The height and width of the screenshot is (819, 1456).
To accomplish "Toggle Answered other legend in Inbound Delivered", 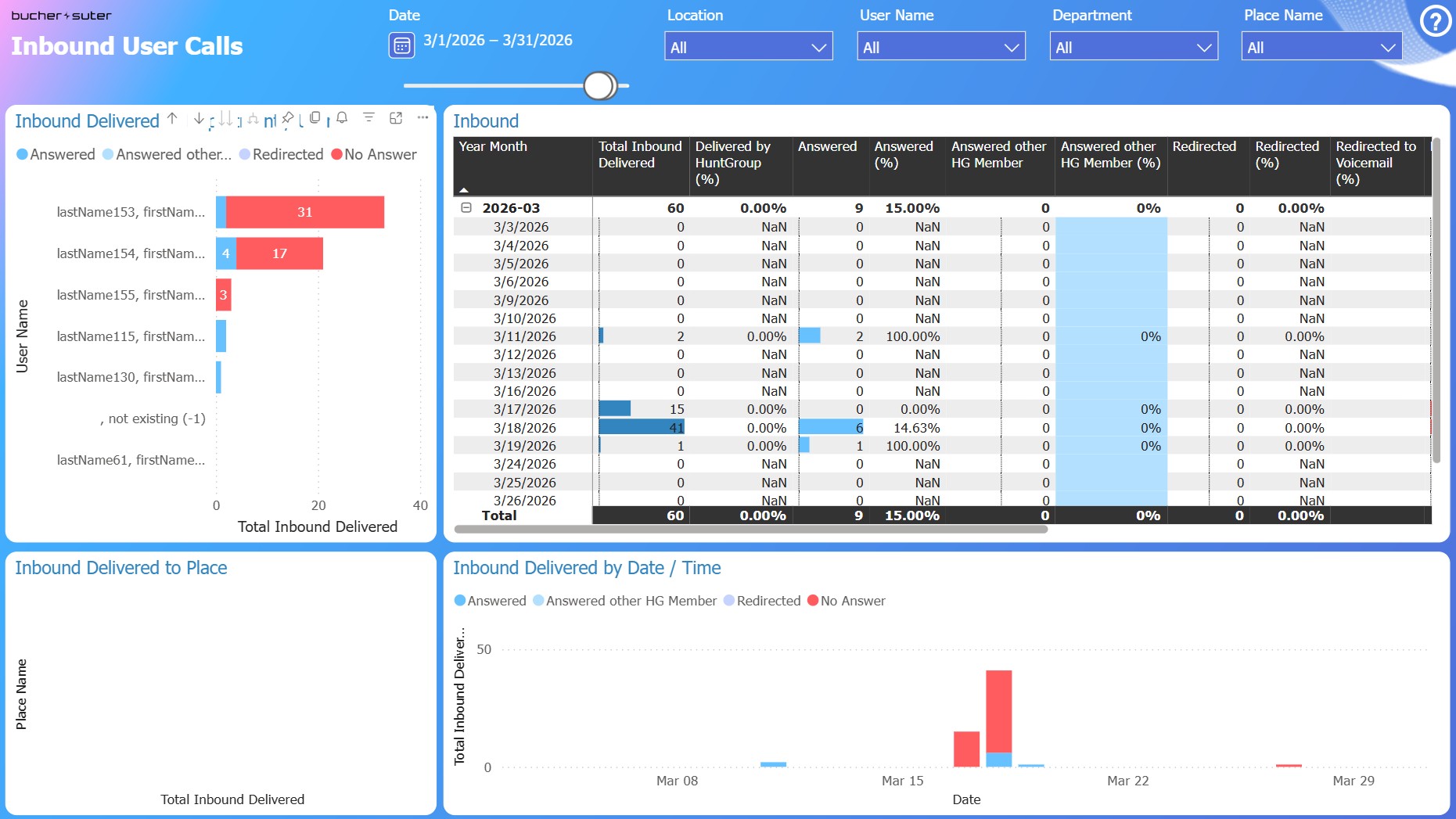I will point(167,154).
